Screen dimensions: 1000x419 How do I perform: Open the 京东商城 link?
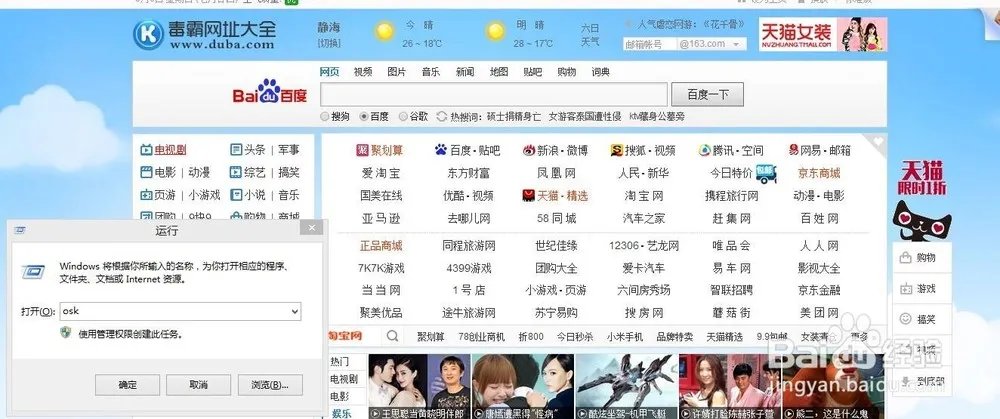tap(820, 173)
